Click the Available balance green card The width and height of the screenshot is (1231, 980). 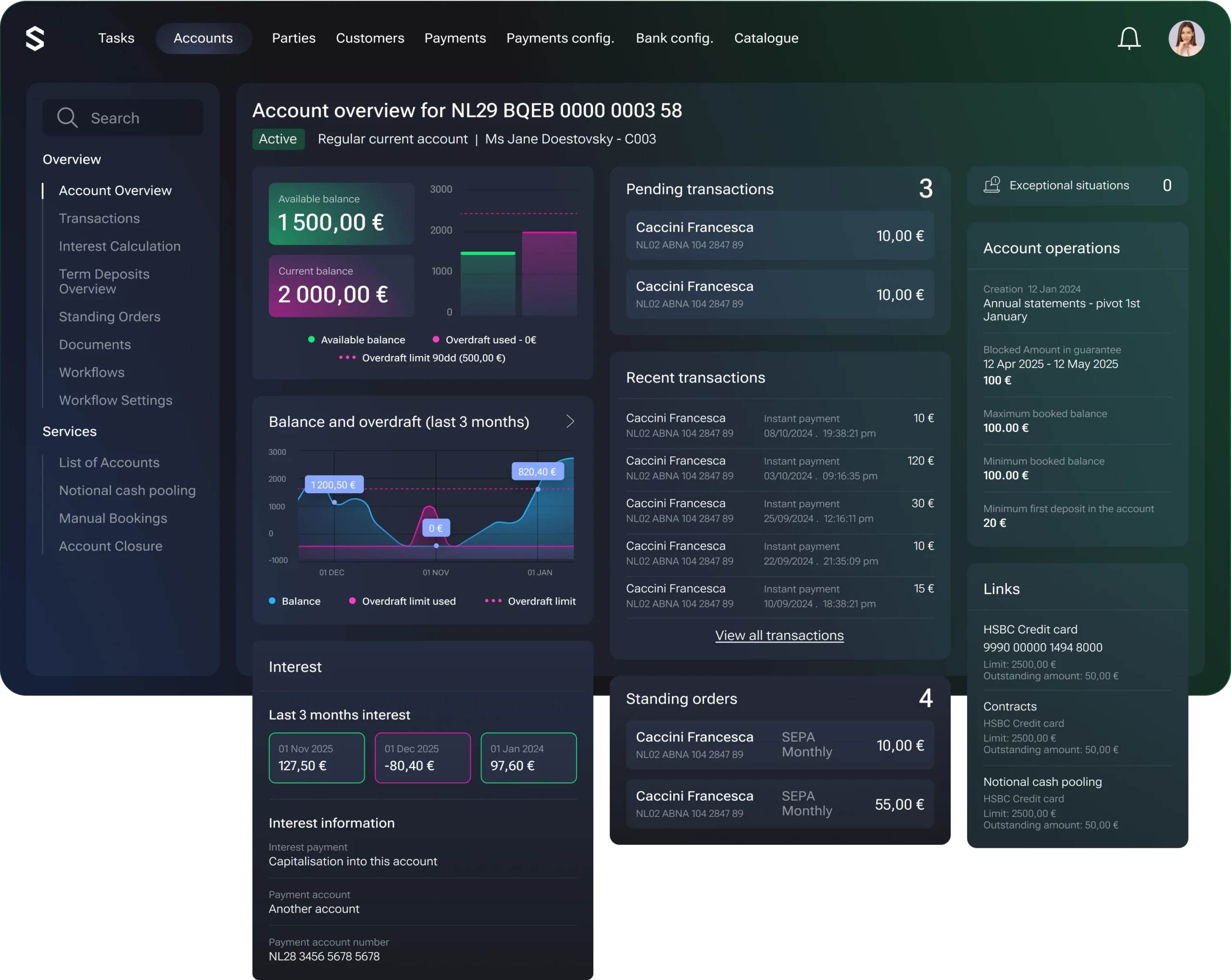point(341,214)
